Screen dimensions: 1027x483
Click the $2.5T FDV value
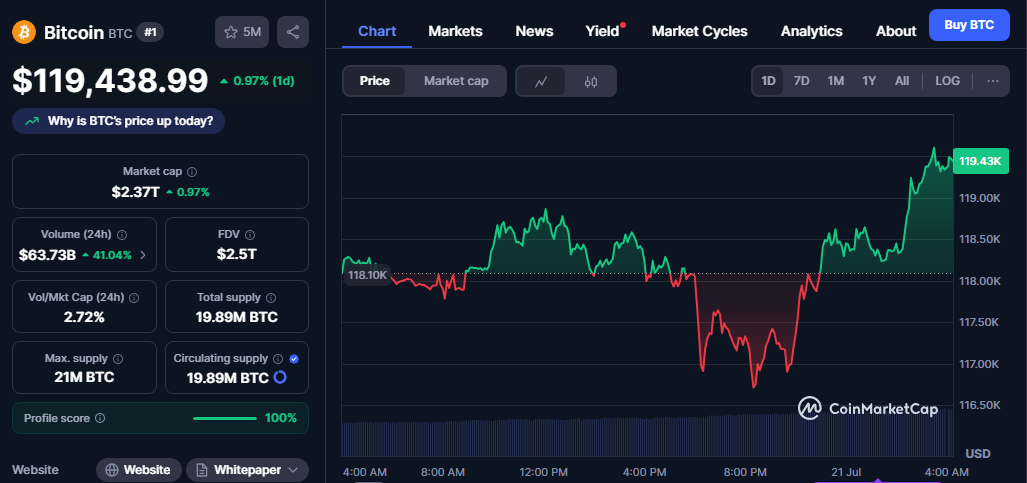pos(236,254)
